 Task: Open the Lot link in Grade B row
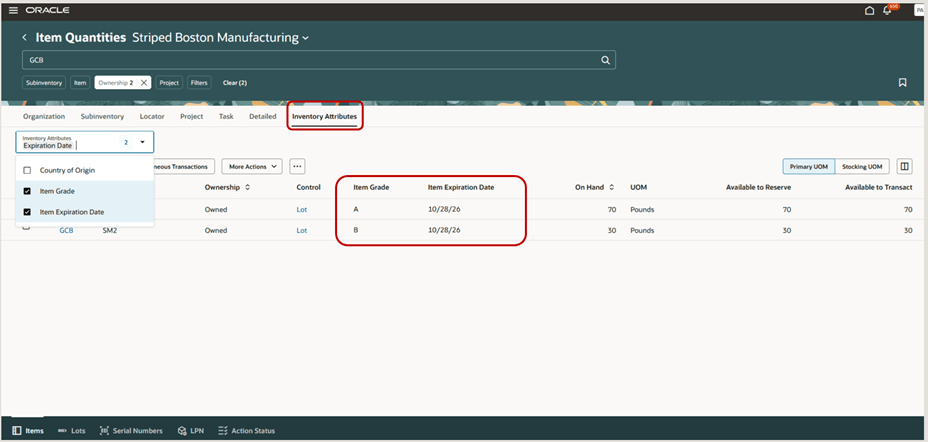(x=302, y=230)
